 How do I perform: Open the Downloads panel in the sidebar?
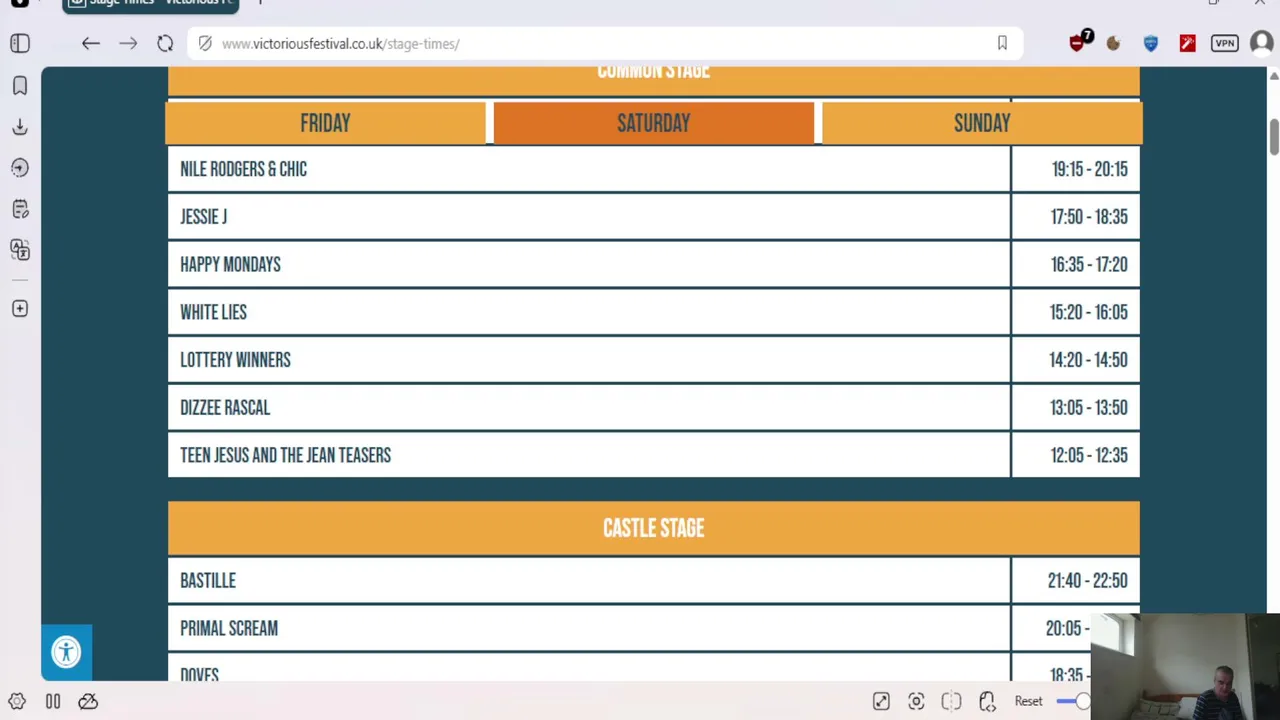click(20, 127)
